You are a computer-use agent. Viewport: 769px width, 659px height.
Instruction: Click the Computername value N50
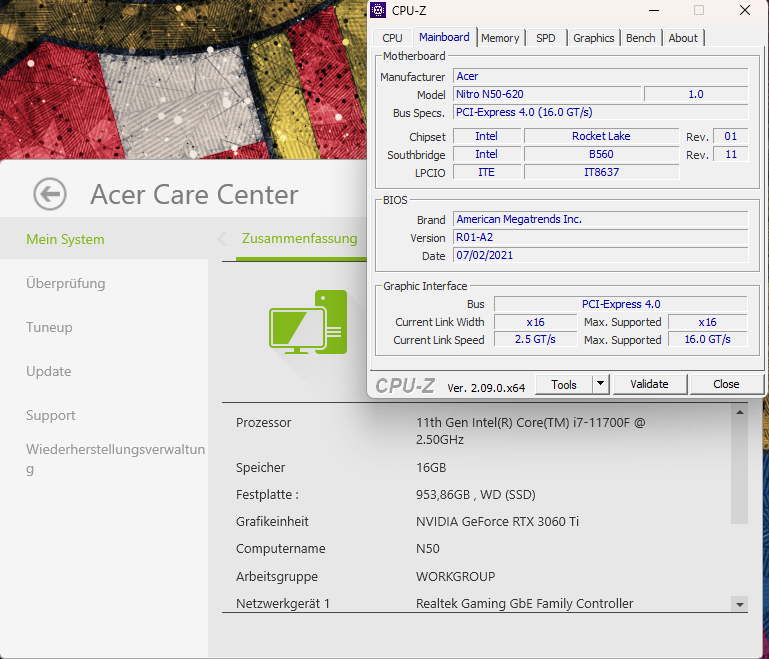[428, 549]
